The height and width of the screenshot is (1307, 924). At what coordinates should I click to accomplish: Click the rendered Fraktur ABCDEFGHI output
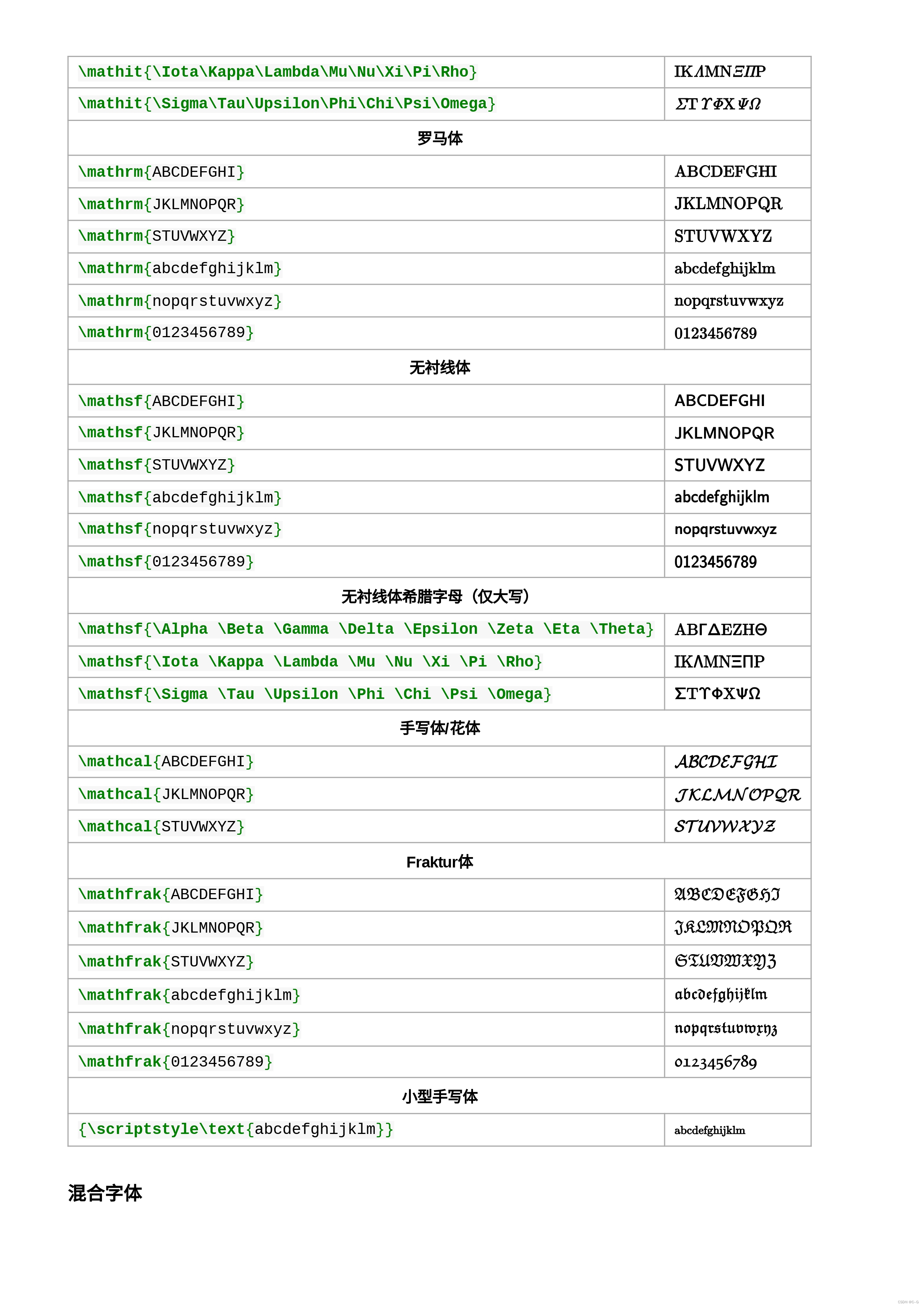coord(727,894)
